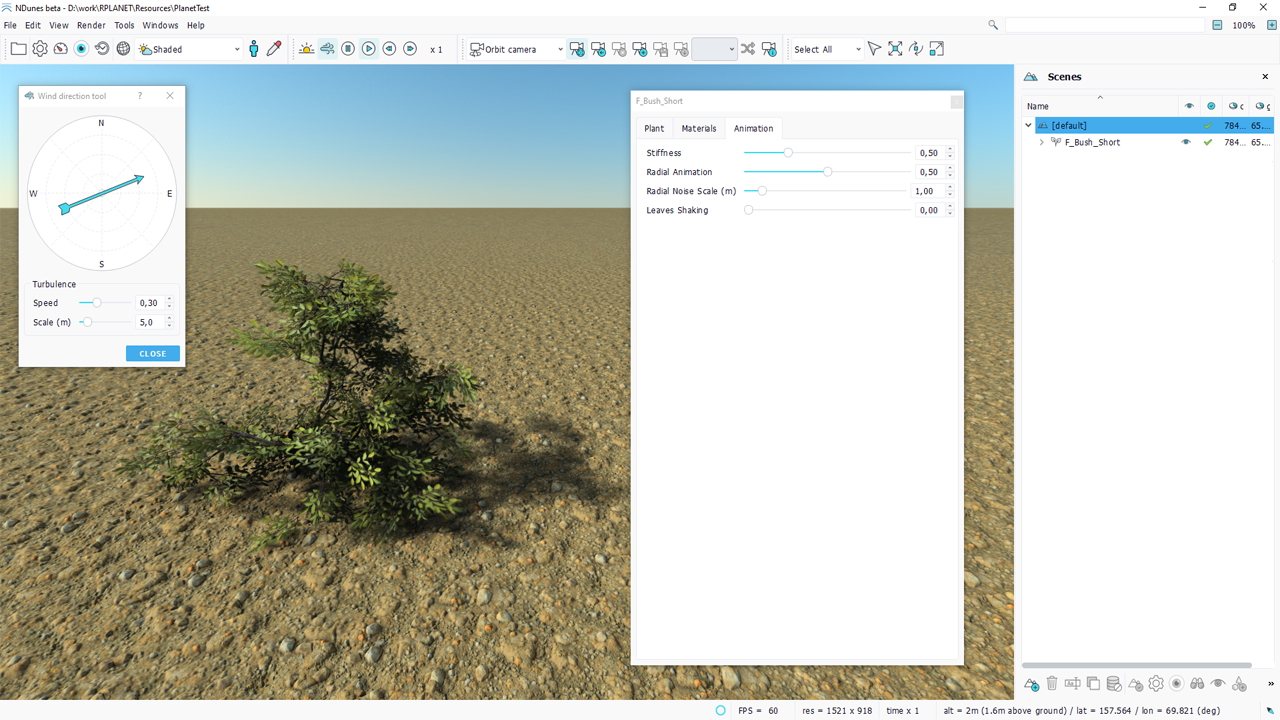The width and height of the screenshot is (1280, 720).
Task: Click the Stiffness slider handle
Action: click(x=788, y=153)
